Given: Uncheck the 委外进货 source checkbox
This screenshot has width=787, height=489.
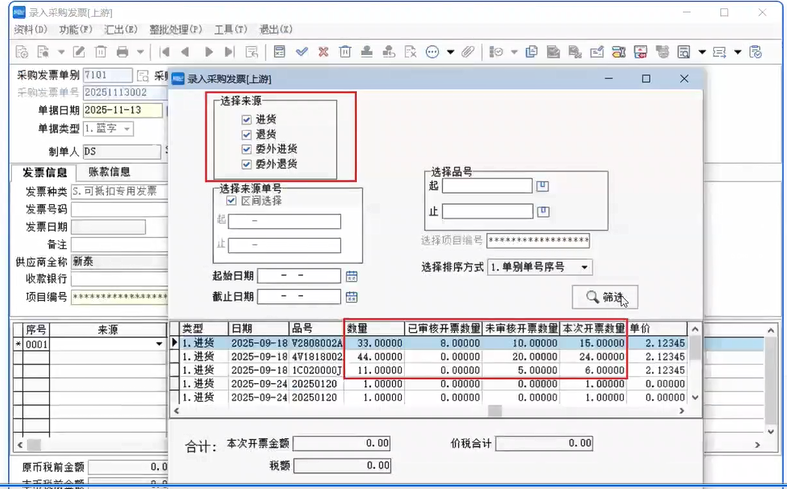Looking at the screenshot, I should tap(246, 149).
